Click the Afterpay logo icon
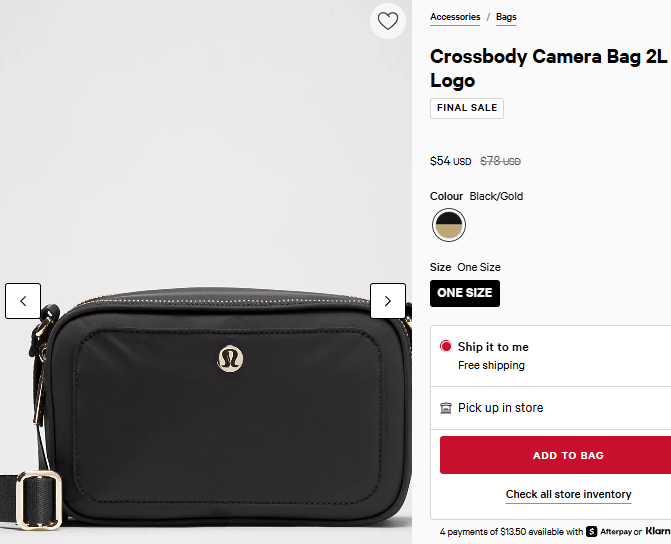 point(592,532)
